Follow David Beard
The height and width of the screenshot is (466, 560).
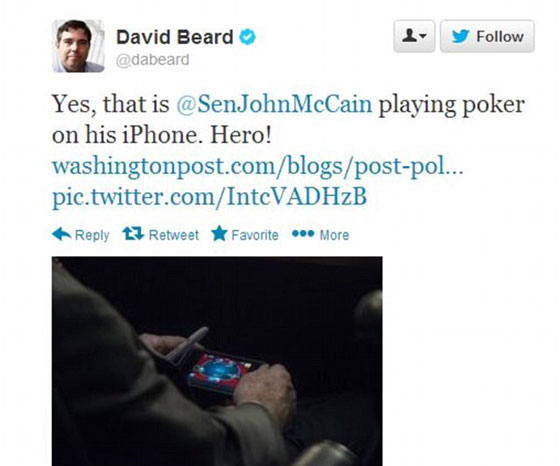point(487,36)
